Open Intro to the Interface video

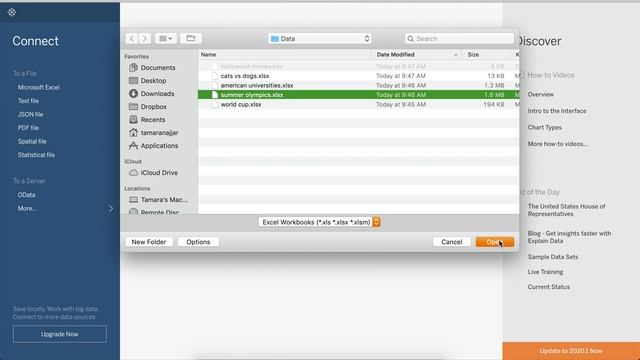(557, 111)
